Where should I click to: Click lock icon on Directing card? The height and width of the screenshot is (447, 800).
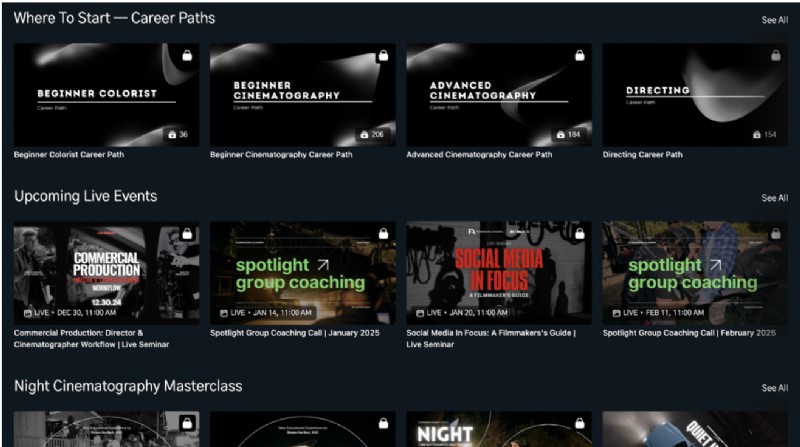coord(775,56)
